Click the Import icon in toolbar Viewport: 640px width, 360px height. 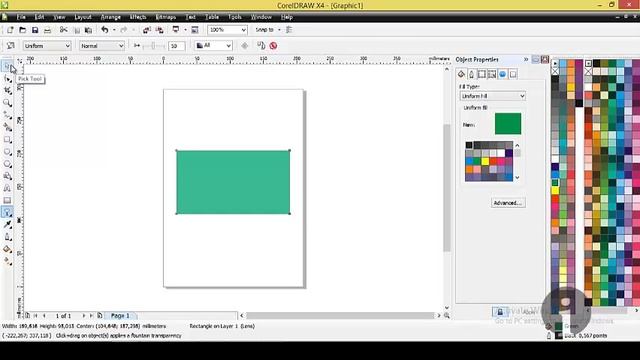147,30
